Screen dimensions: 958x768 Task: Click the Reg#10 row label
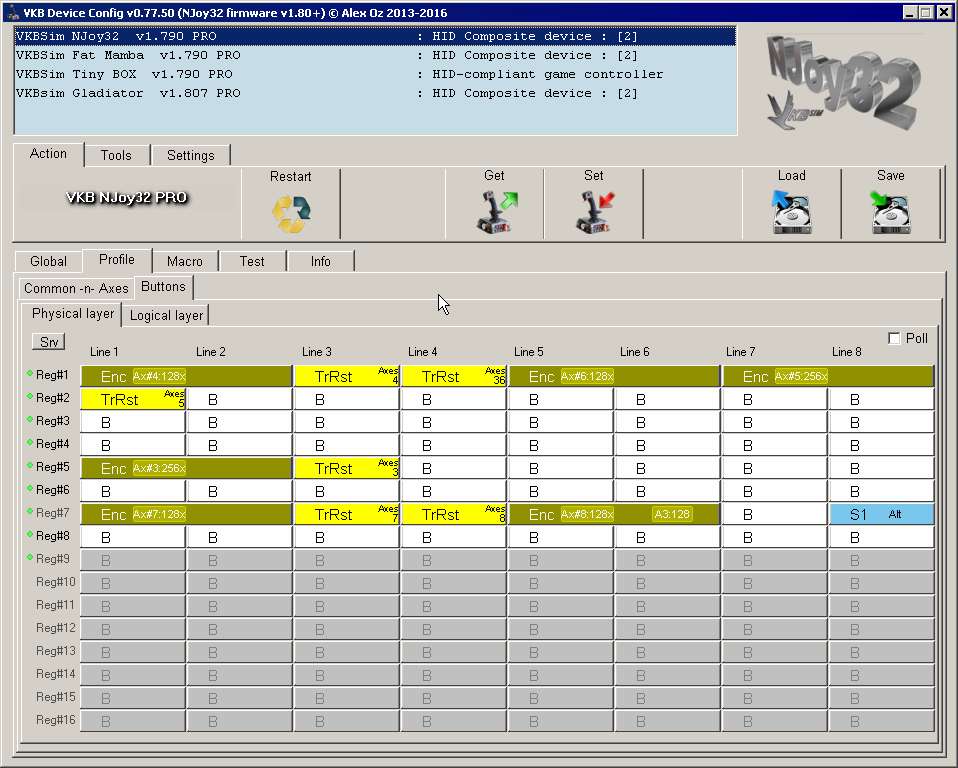56,582
